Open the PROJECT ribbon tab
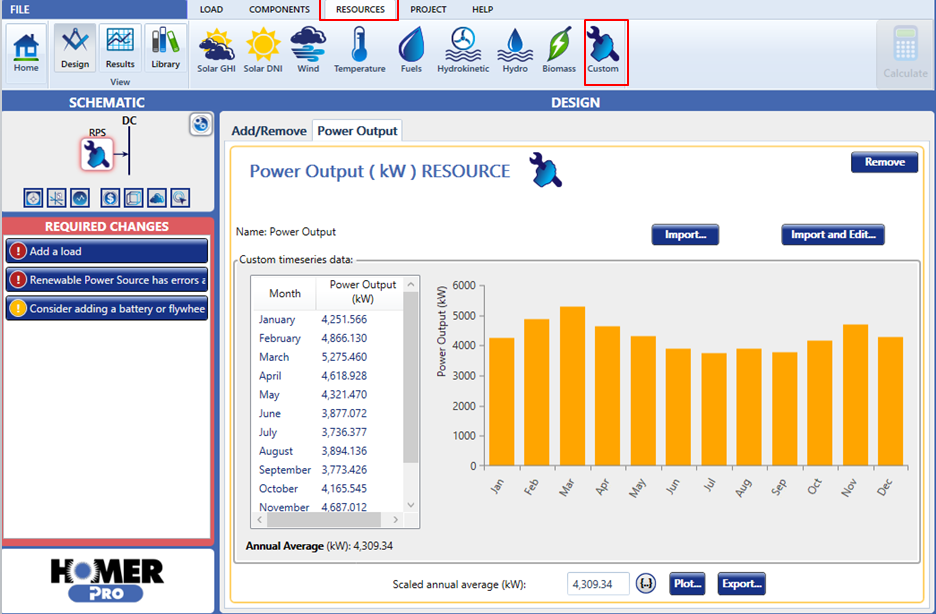 tap(428, 9)
